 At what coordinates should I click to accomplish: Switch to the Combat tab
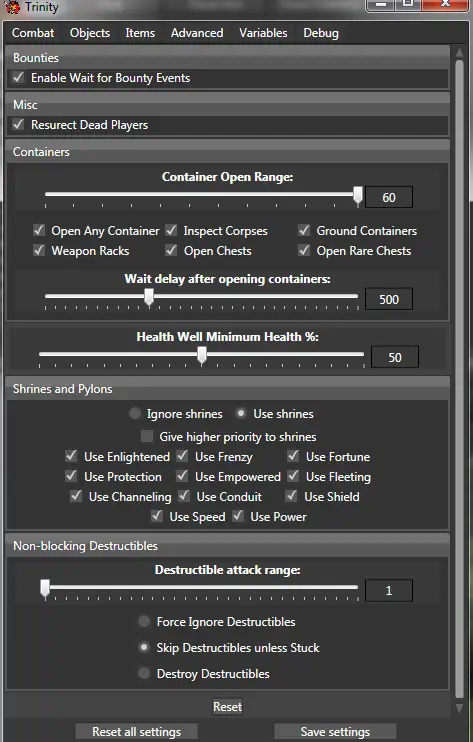click(x=33, y=33)
